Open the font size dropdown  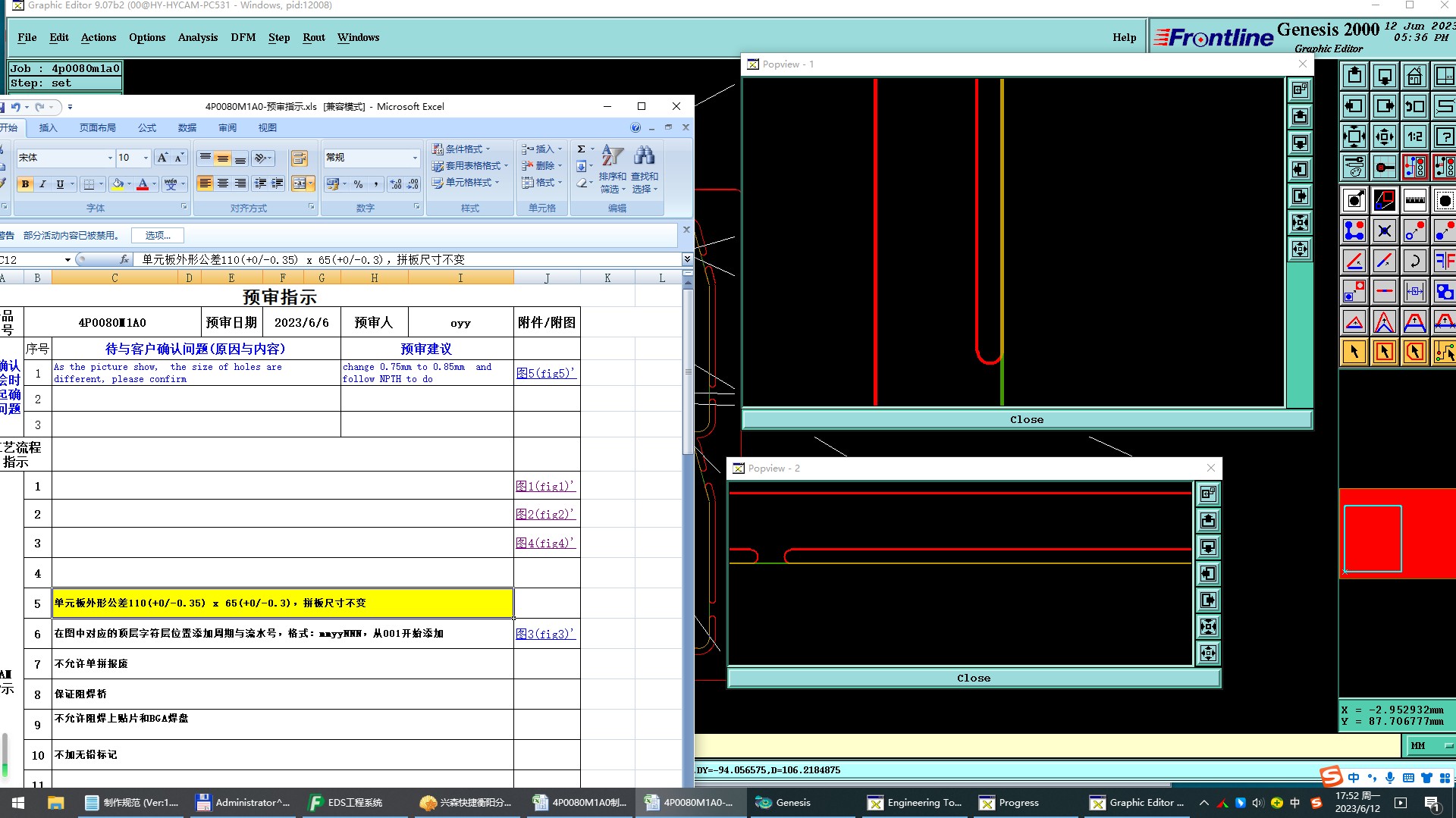point(146,158)
